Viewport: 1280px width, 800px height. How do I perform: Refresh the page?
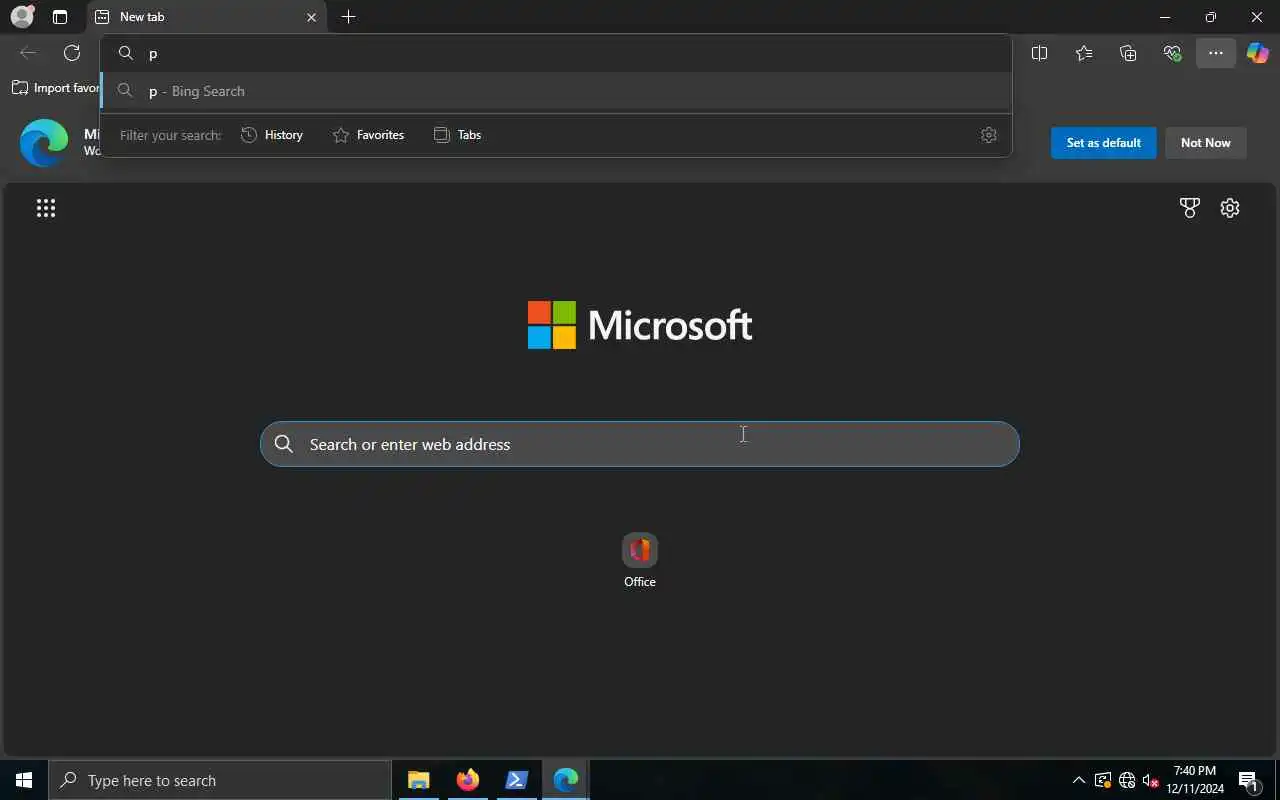[72, 53]
